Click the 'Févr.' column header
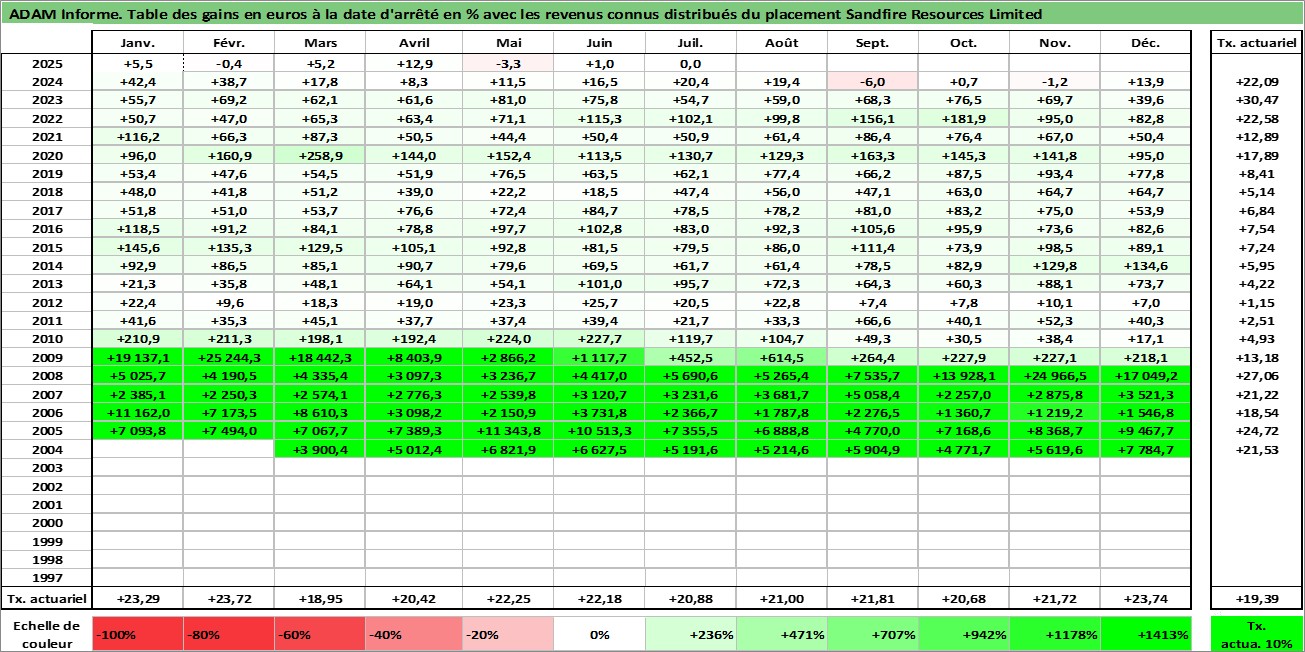 [229, 43]
